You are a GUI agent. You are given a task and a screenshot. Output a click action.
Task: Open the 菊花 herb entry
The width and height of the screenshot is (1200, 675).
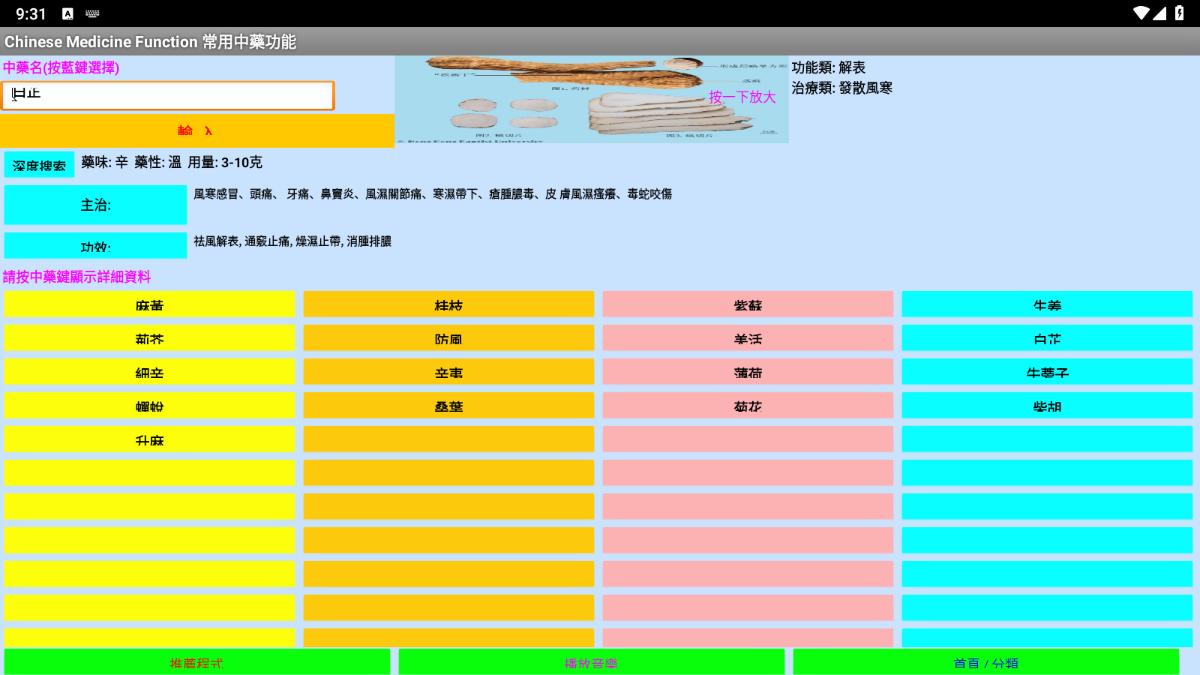coord(748,406)
